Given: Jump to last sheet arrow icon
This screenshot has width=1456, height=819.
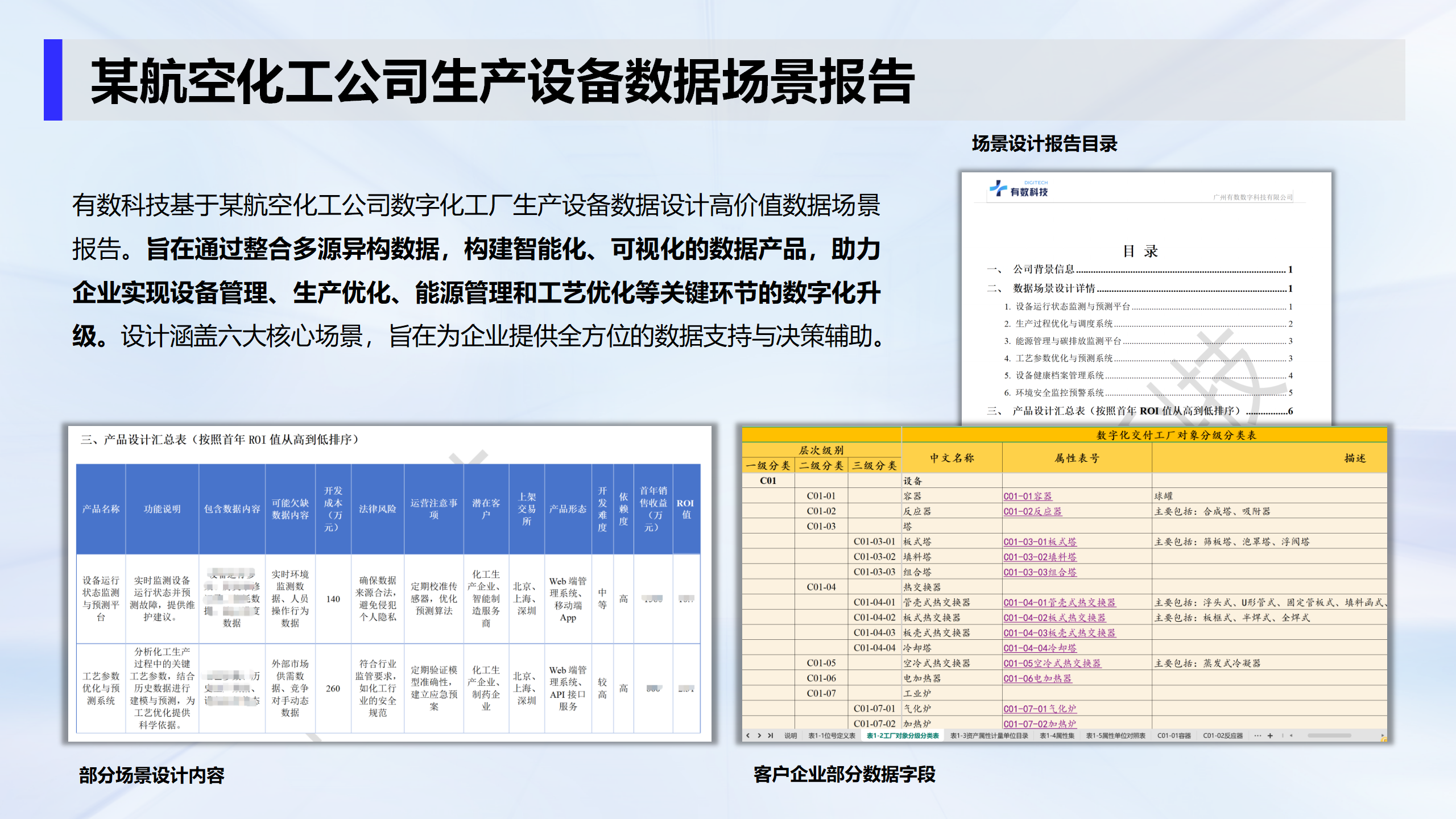Looking at the screenshot, I should coord(770,735).
